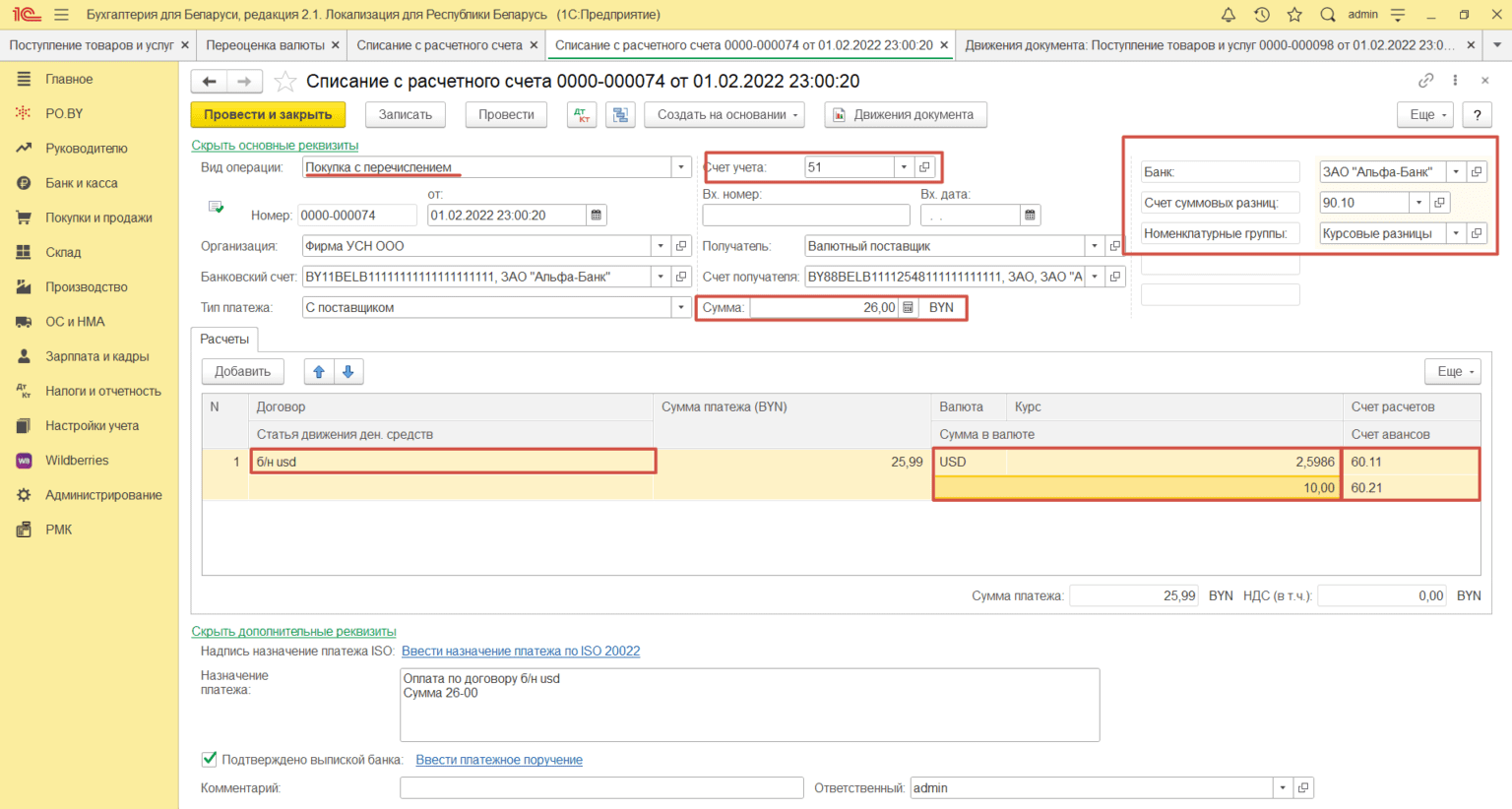Open calculator in Сумма field
This screenshot has height=809, width=1512.
click(x=908, y=308)
